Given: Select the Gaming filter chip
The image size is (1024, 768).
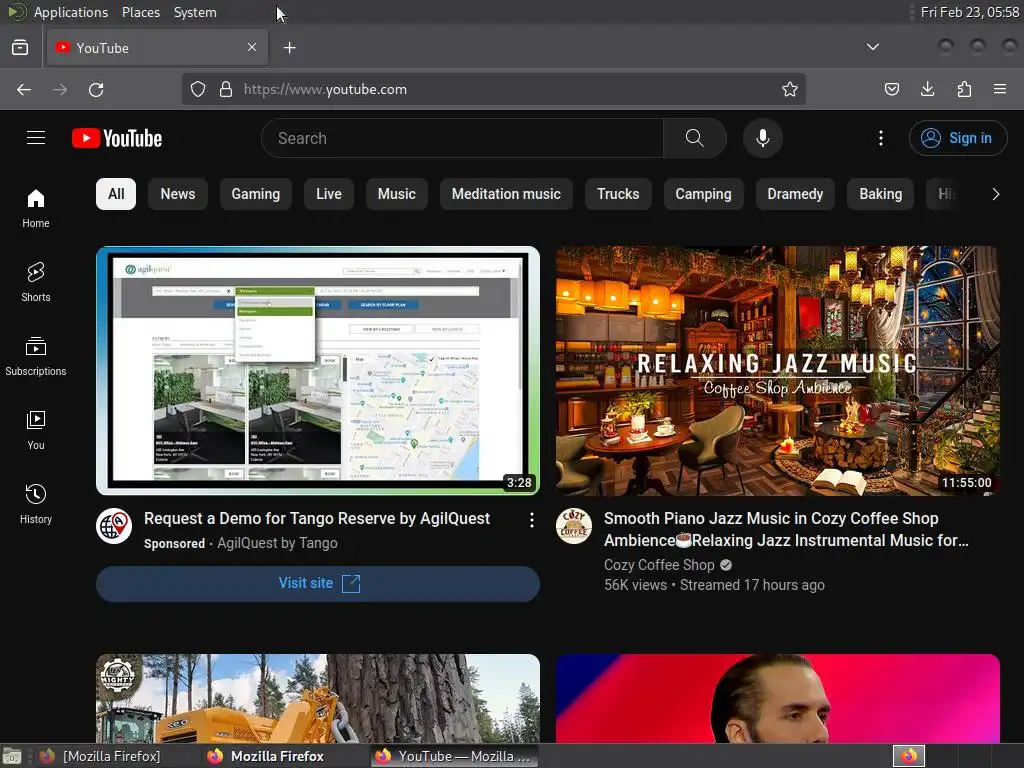Looking at the screenshot, I should click(x=255, y=194).
